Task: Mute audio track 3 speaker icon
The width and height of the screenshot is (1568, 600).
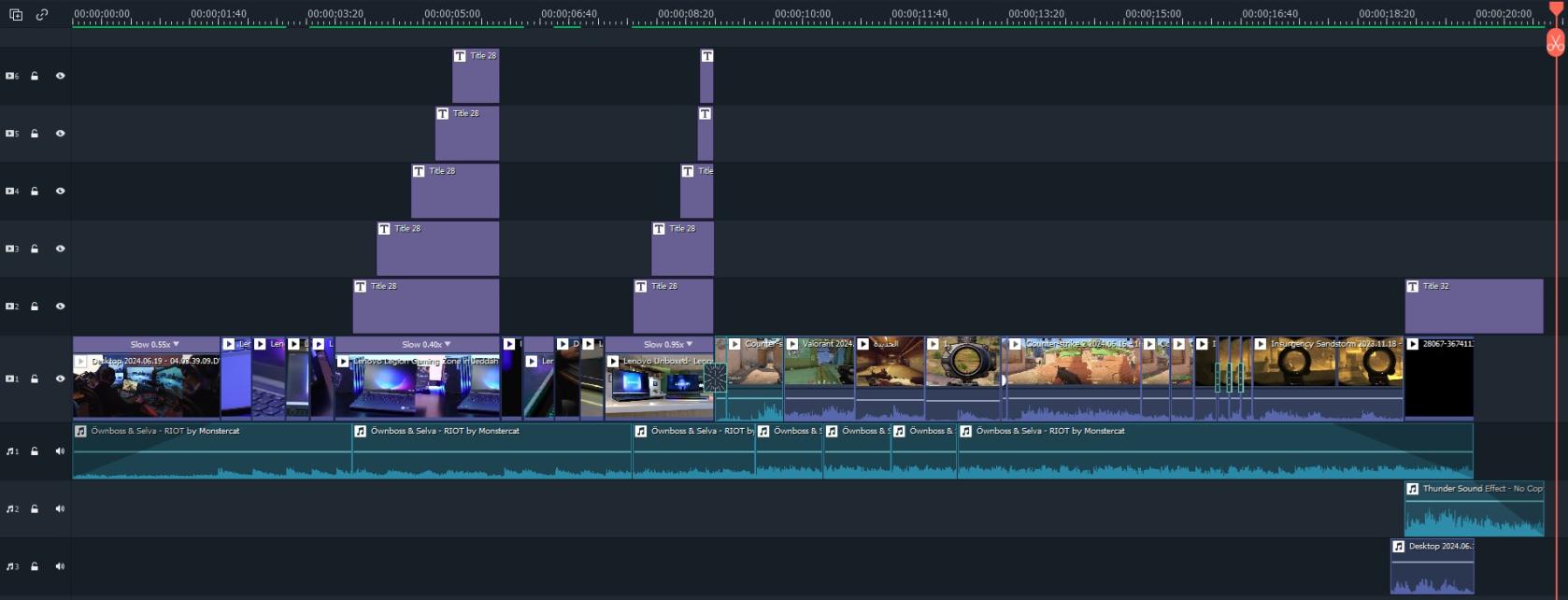Action: [60, 566]
